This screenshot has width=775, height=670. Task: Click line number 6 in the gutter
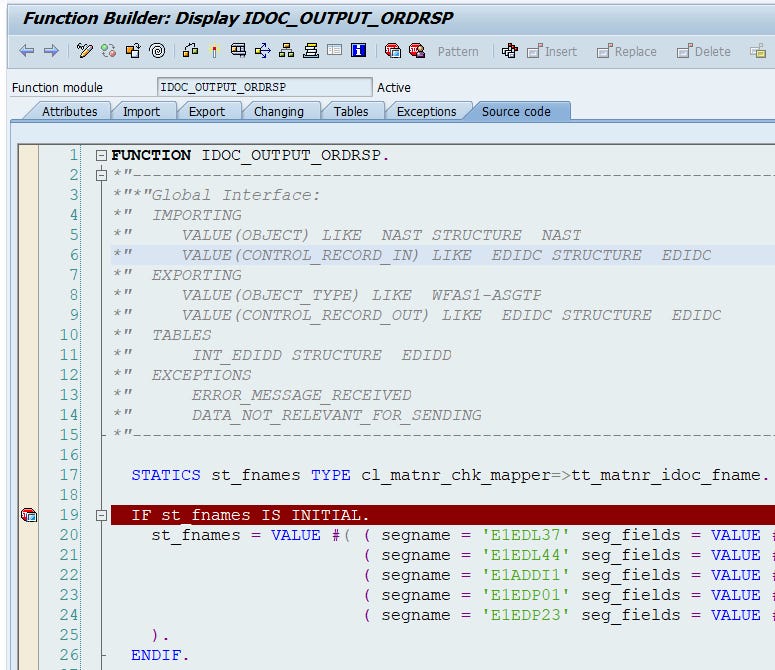coord(74,255)
